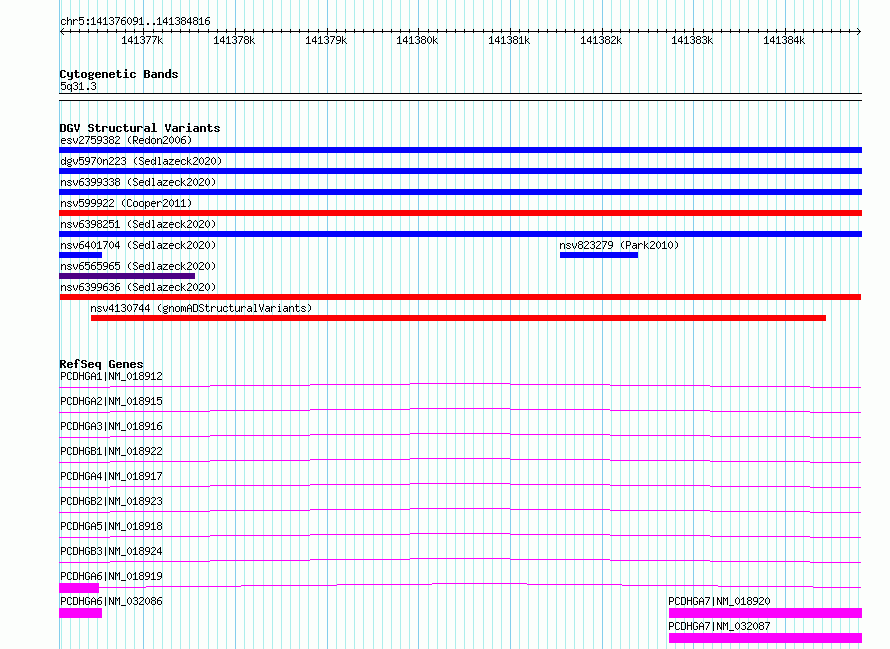The height and width of the screenshot is (649, 890).
Task: Click the 141380k ruler marker
Action: click(417, 40)
